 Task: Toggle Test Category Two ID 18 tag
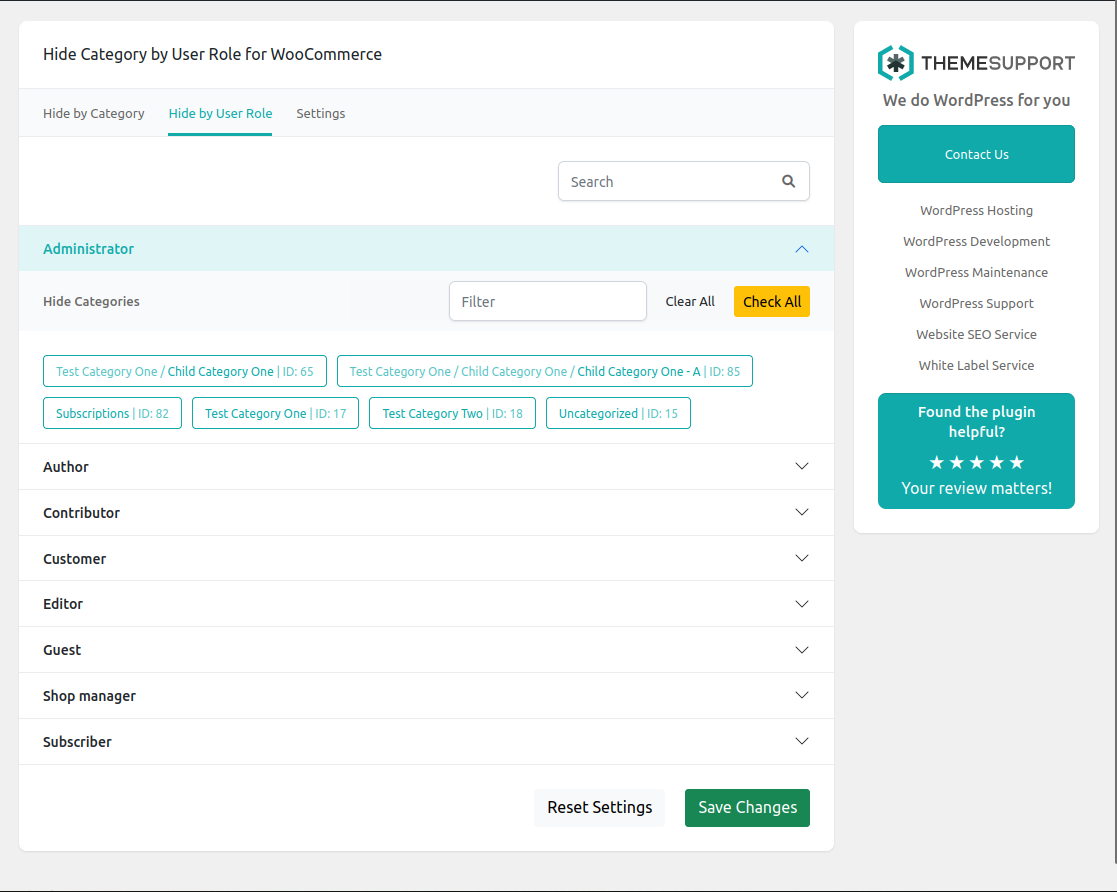tap(452, 413)
